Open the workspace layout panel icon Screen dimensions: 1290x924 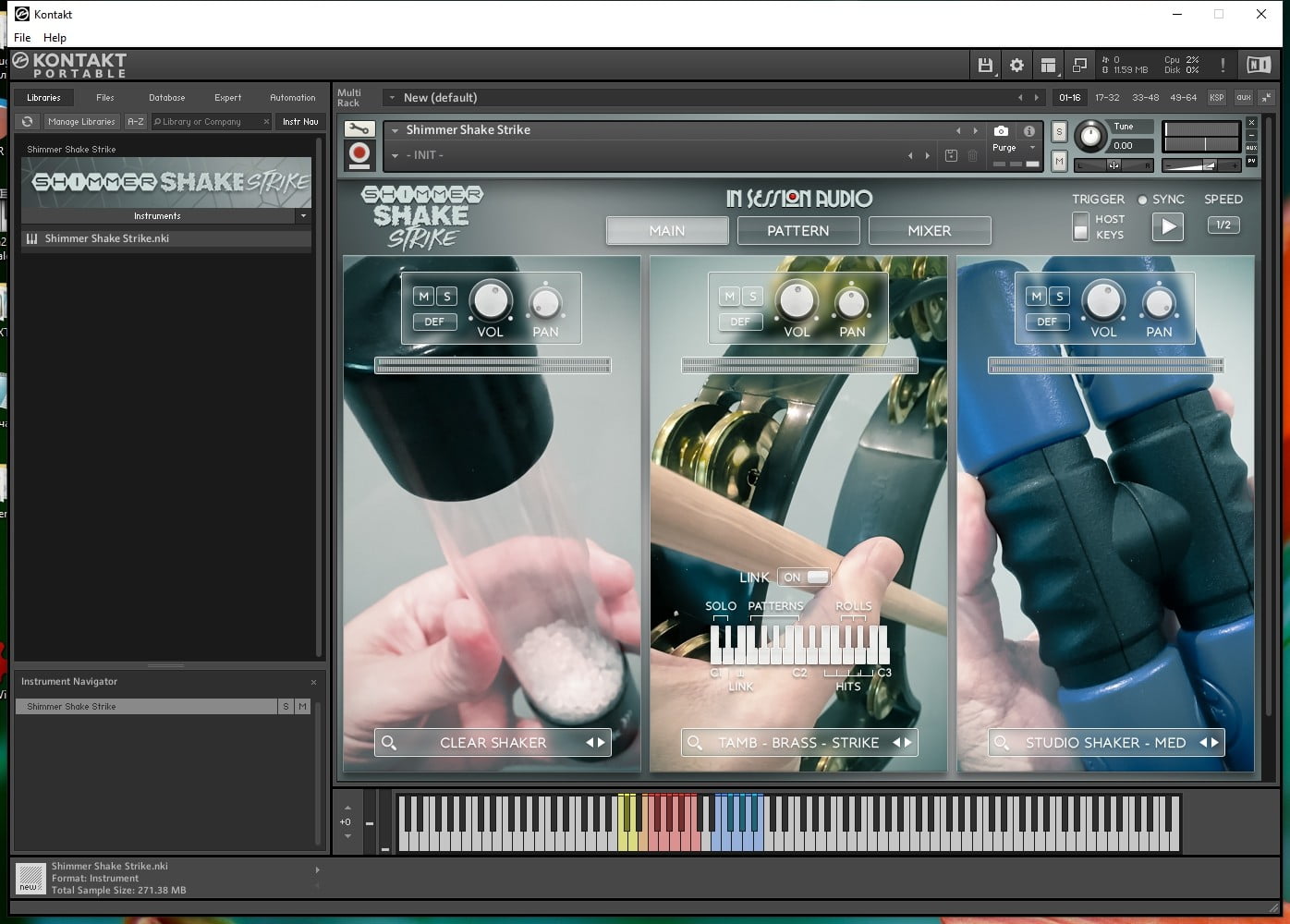pos(1048,65)
